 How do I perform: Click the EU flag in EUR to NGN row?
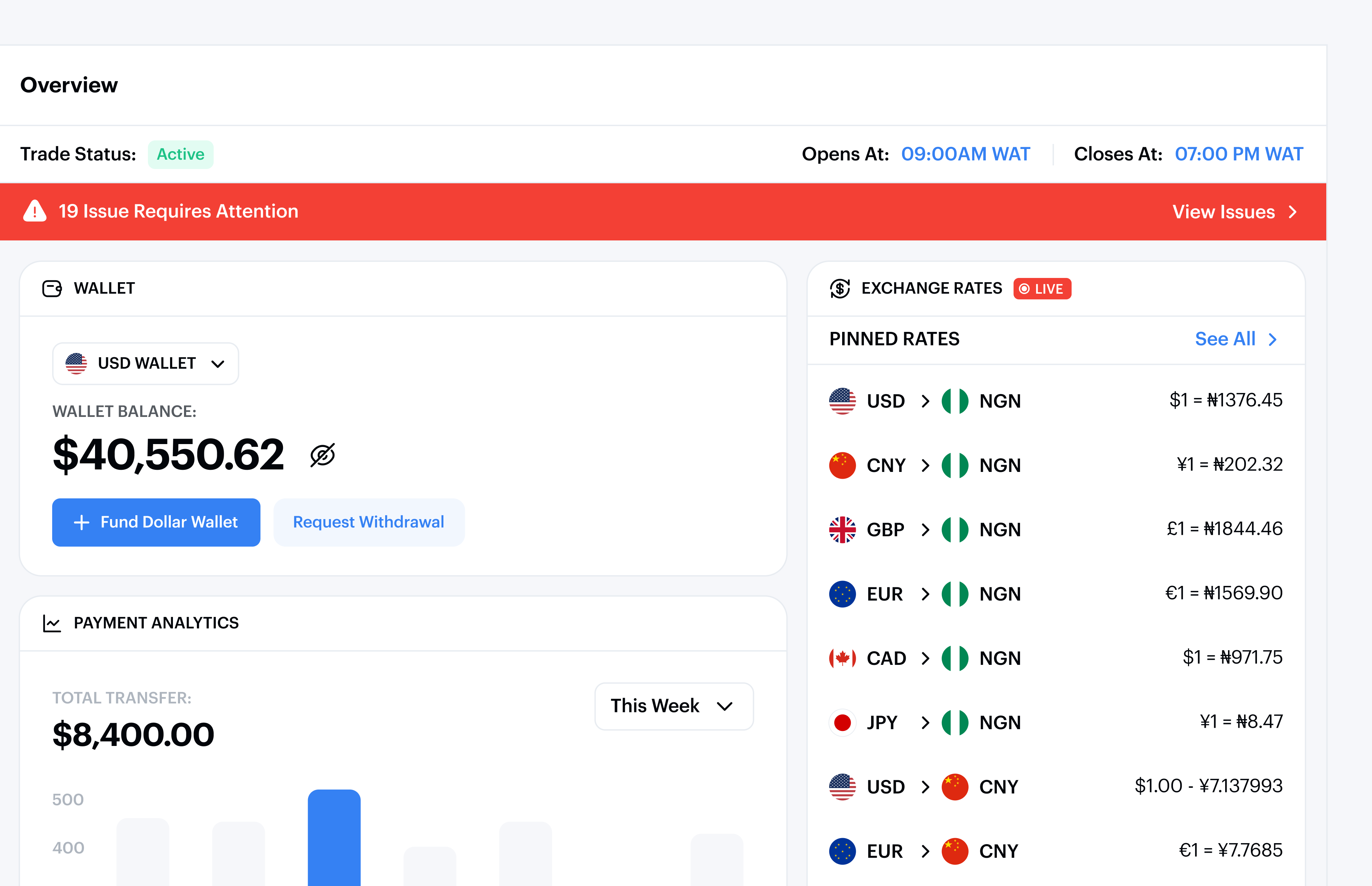pos(842,594)
